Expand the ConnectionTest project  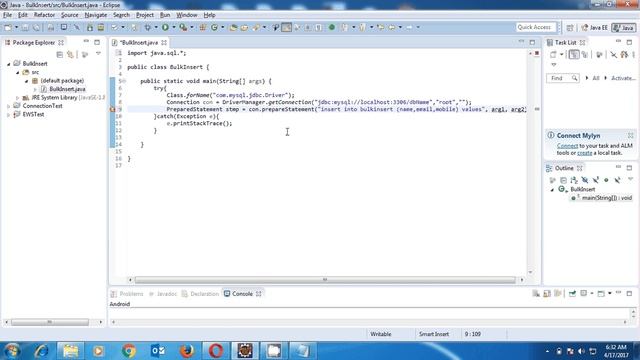tap(9, 106)
